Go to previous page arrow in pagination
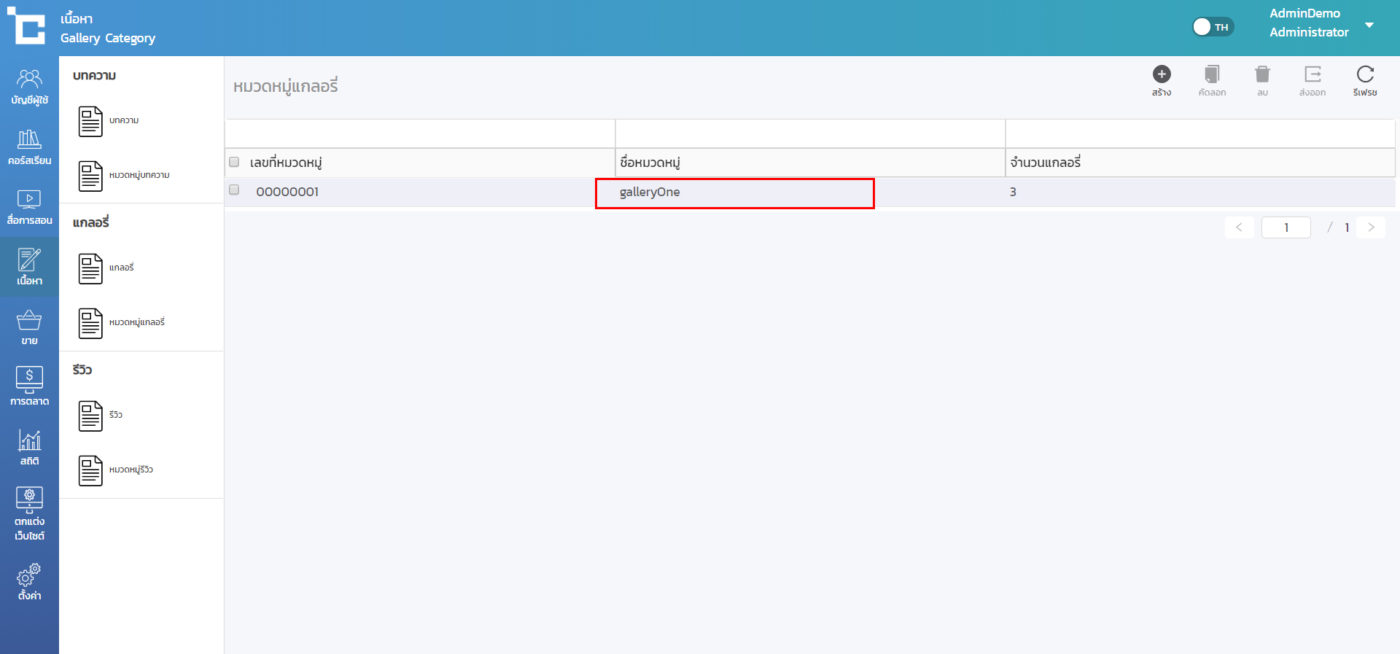The height and width of the screenshot is (654, 1400). point(1238,227)
